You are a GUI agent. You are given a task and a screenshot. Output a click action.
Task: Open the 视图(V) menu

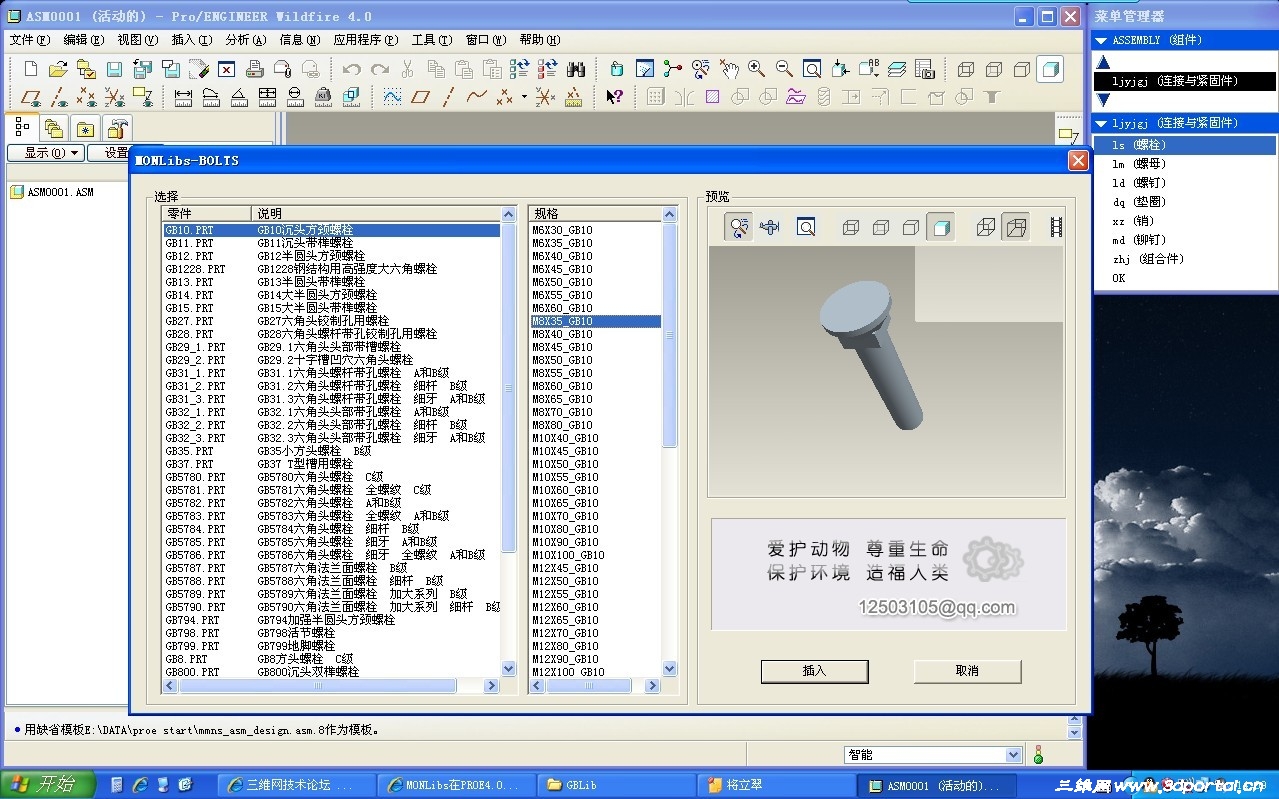click(x=137, y=40)
